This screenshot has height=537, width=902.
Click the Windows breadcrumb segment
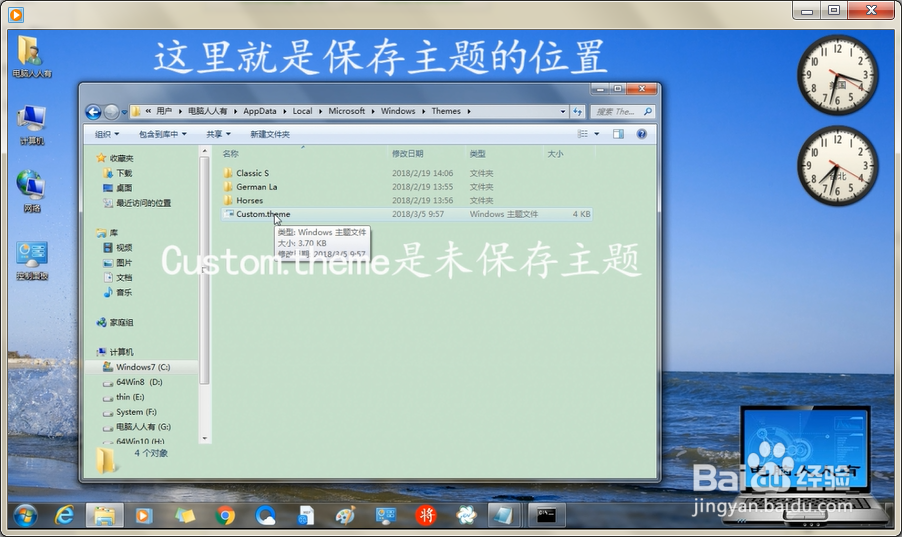click(398, 111)
